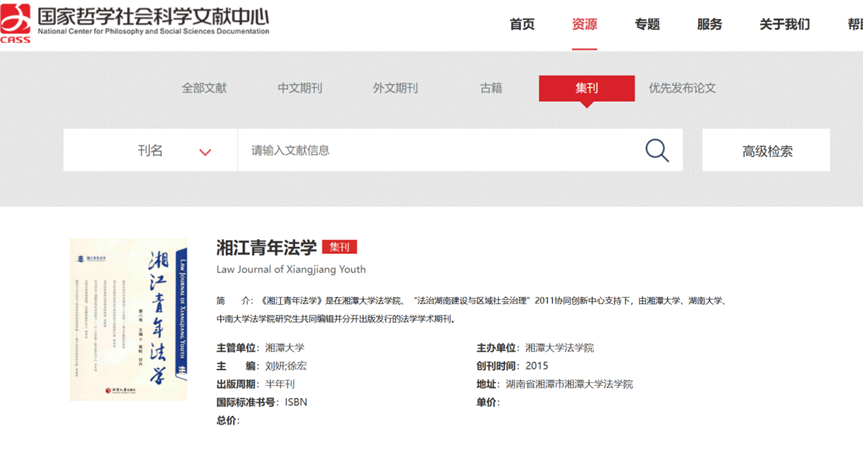Click the red 集刊 tag beside title

pyautogui.click(x=340, y=247)
